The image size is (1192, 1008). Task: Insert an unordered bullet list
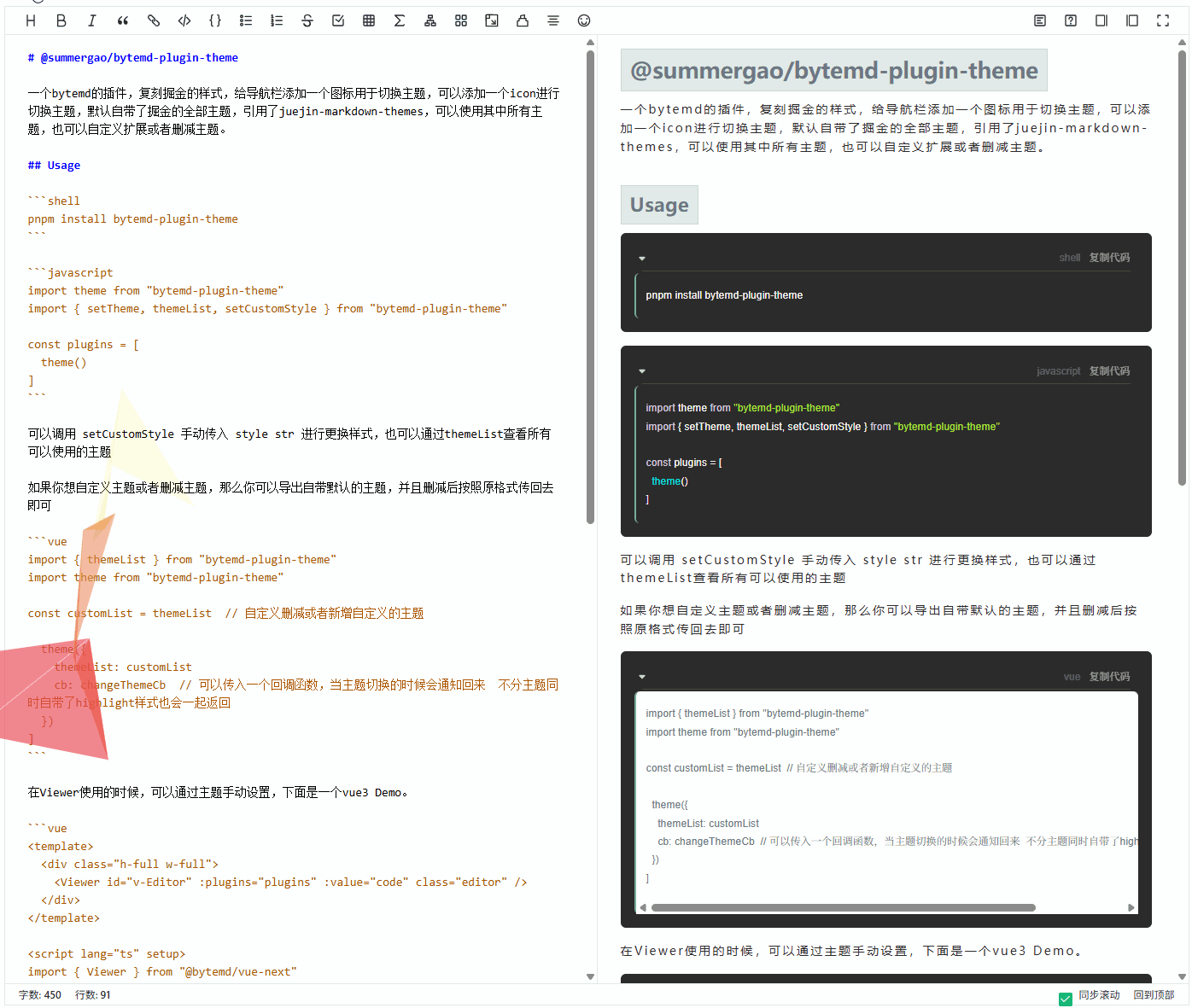pos(246,20)
